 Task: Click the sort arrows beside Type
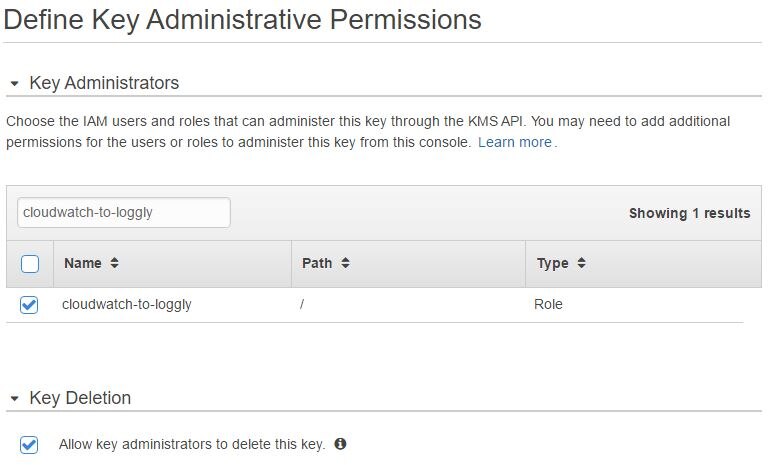tap(581, 264)
